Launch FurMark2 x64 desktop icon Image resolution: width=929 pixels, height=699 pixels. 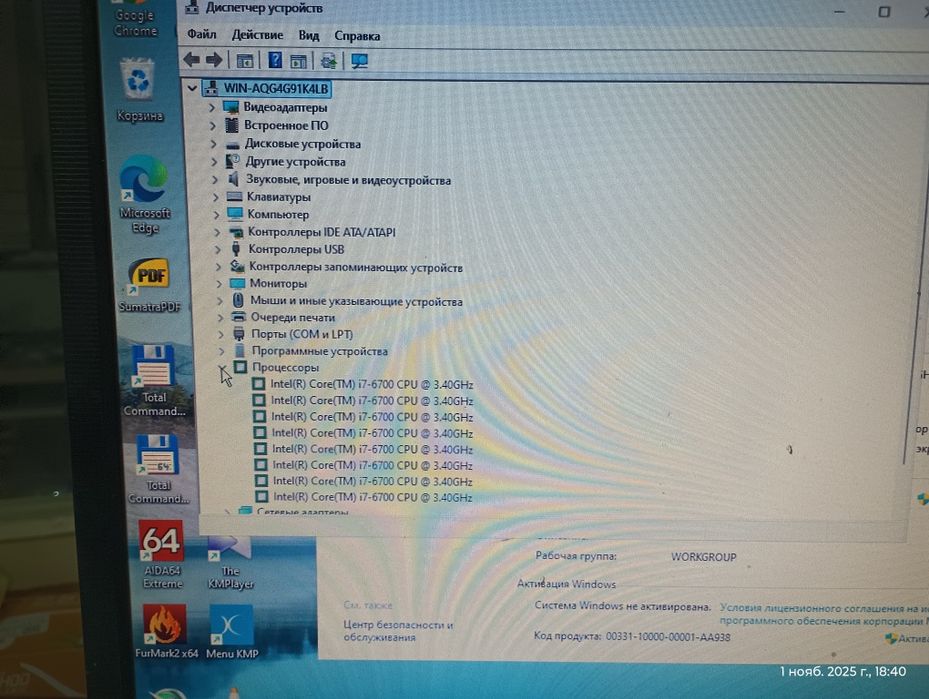tap(166, 631)
